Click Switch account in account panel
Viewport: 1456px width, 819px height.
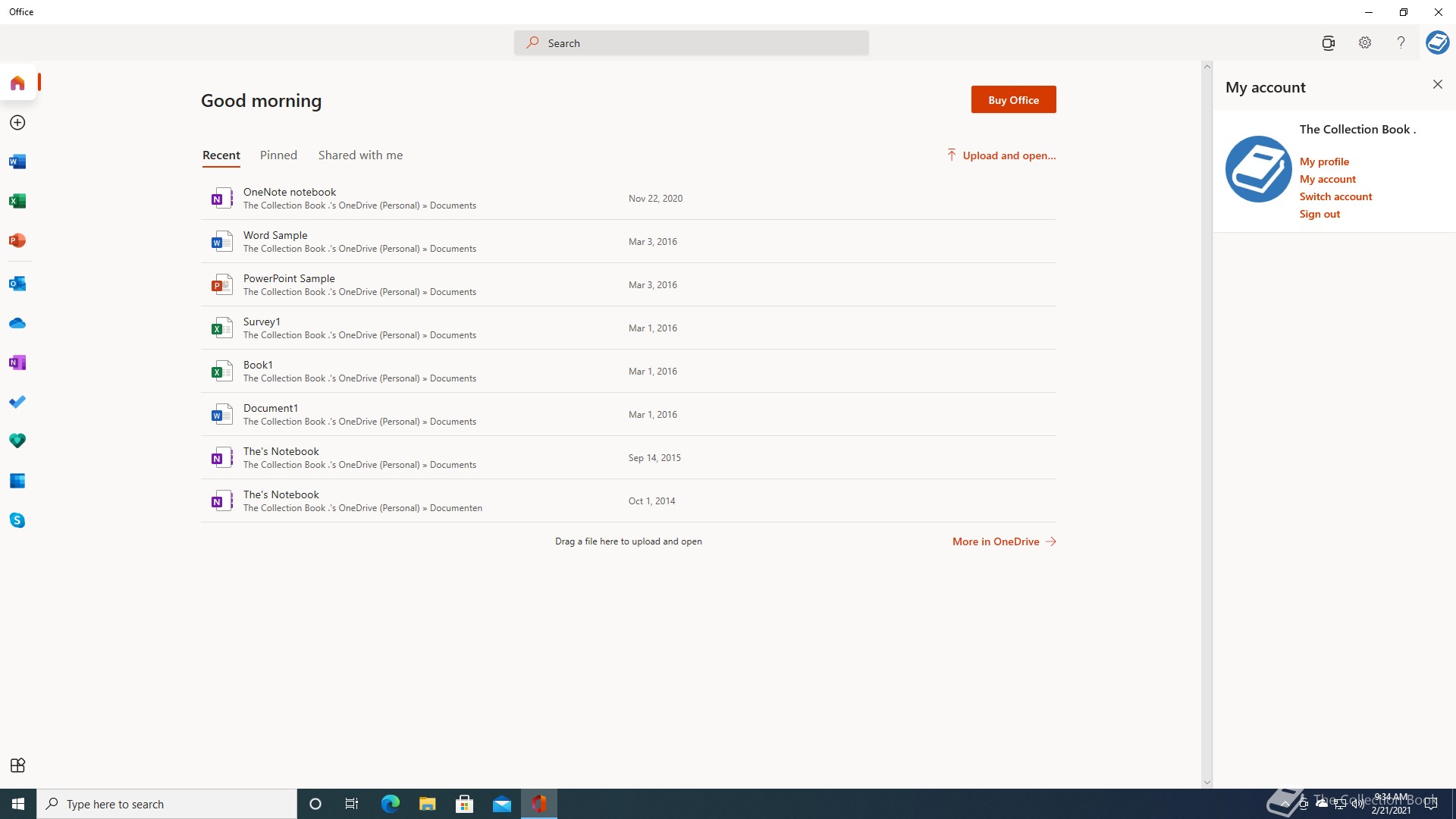tap(1335, 196)
